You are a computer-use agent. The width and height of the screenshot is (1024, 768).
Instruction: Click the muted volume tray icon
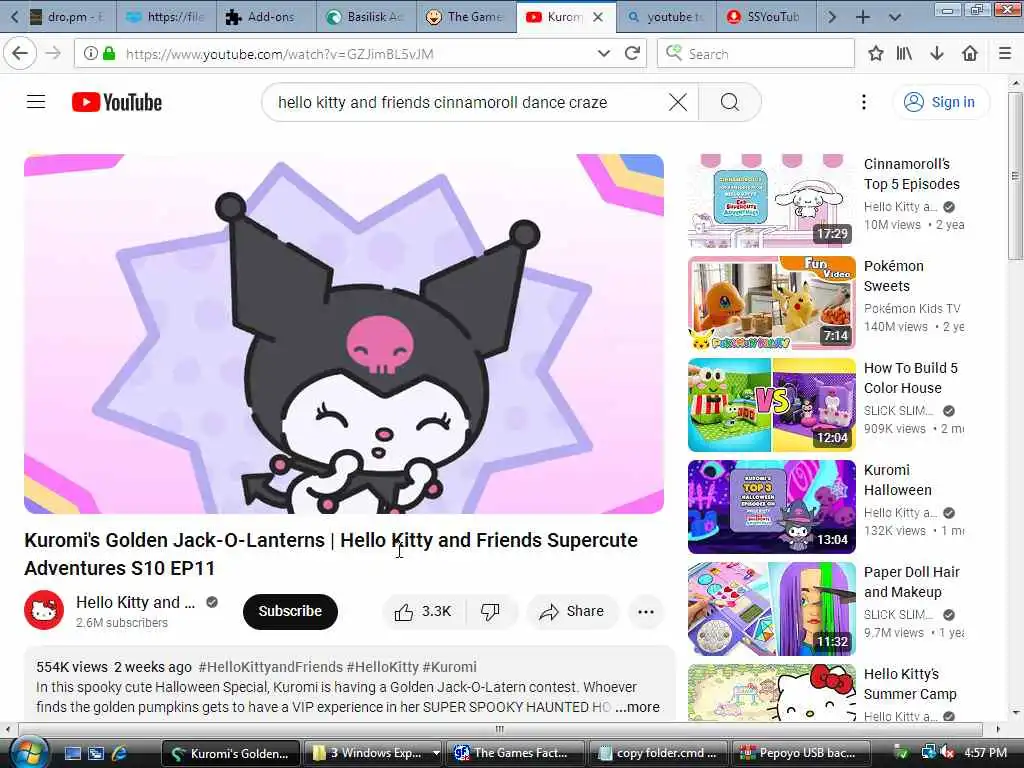(x=946, y=753)
